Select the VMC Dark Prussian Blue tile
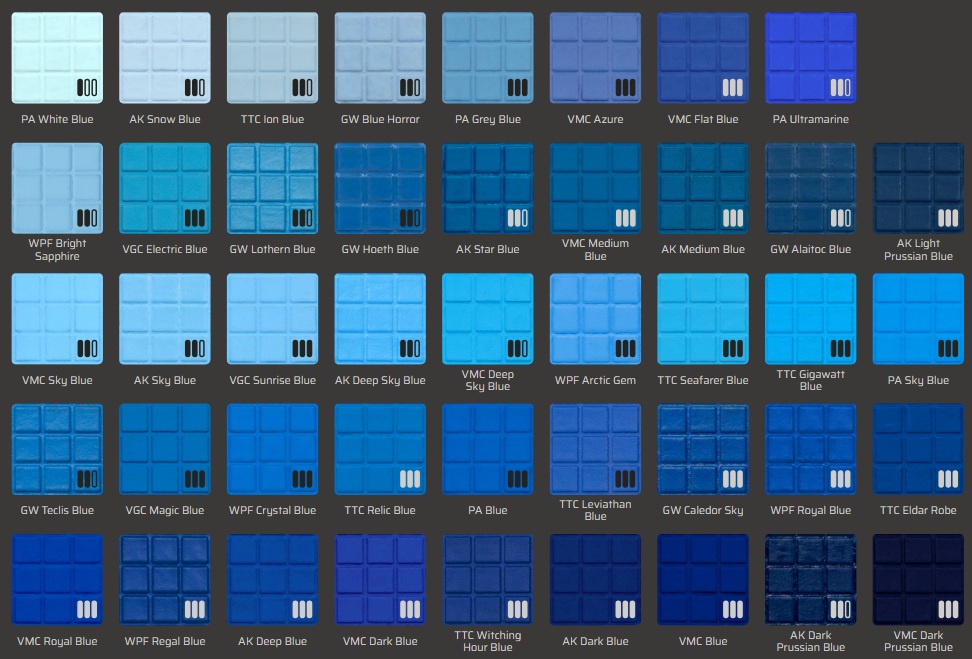The image size is (972, 659). point(918,580)
